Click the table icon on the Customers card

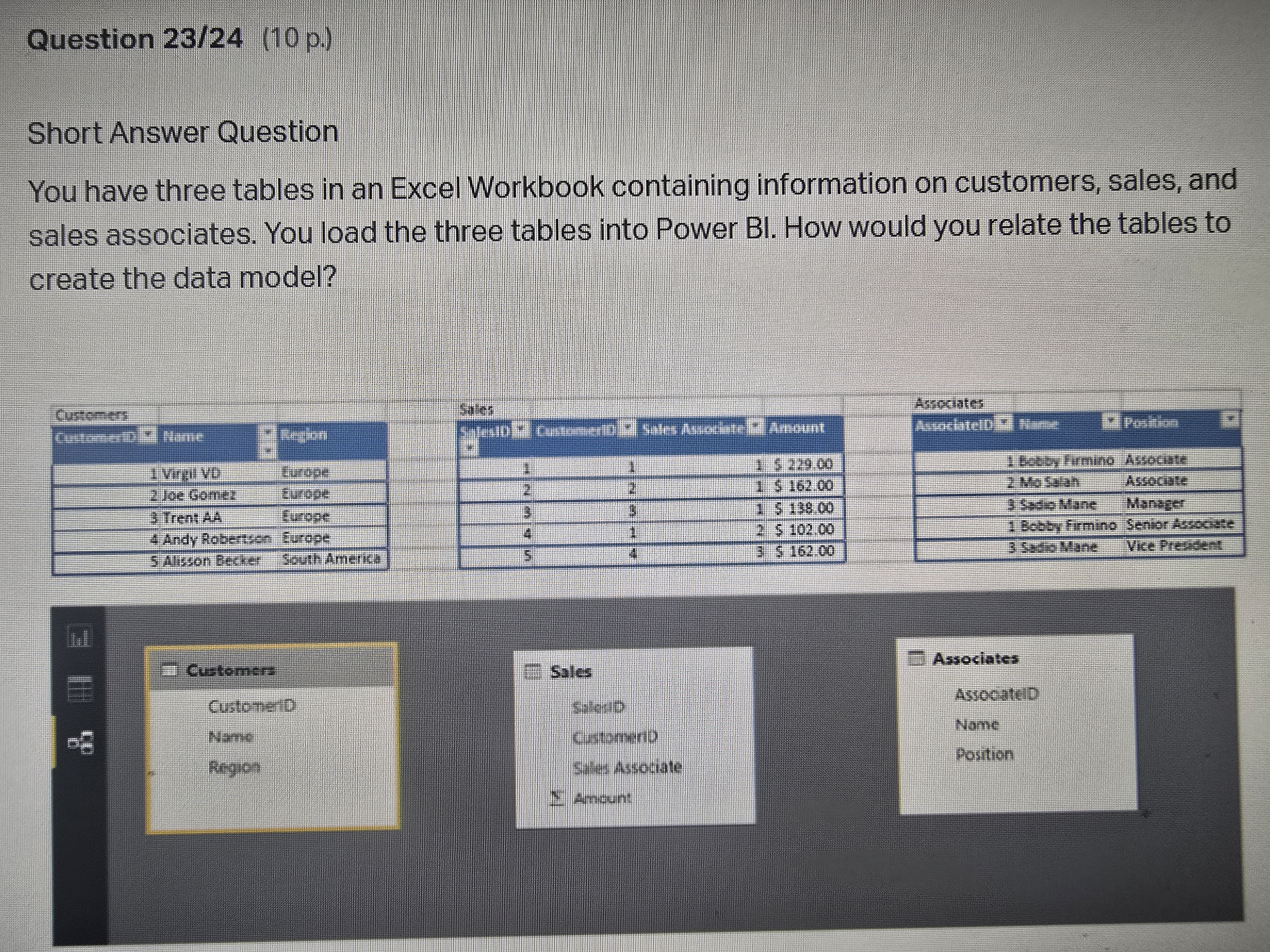pos(170,668)
